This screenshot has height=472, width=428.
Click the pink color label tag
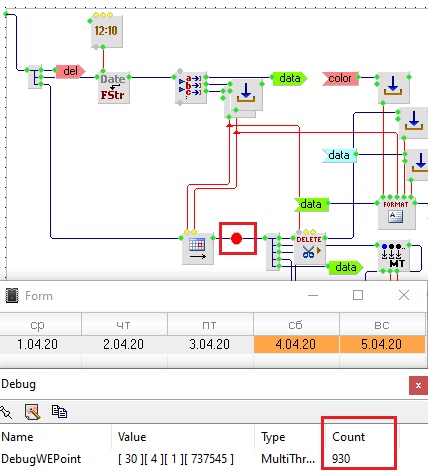click(x=340, y=78)
